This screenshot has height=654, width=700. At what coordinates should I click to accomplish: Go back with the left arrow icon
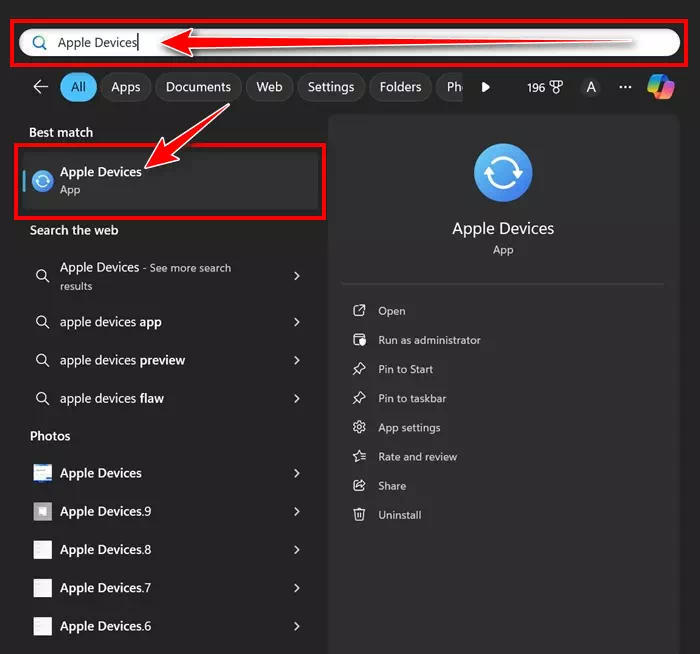41,87
